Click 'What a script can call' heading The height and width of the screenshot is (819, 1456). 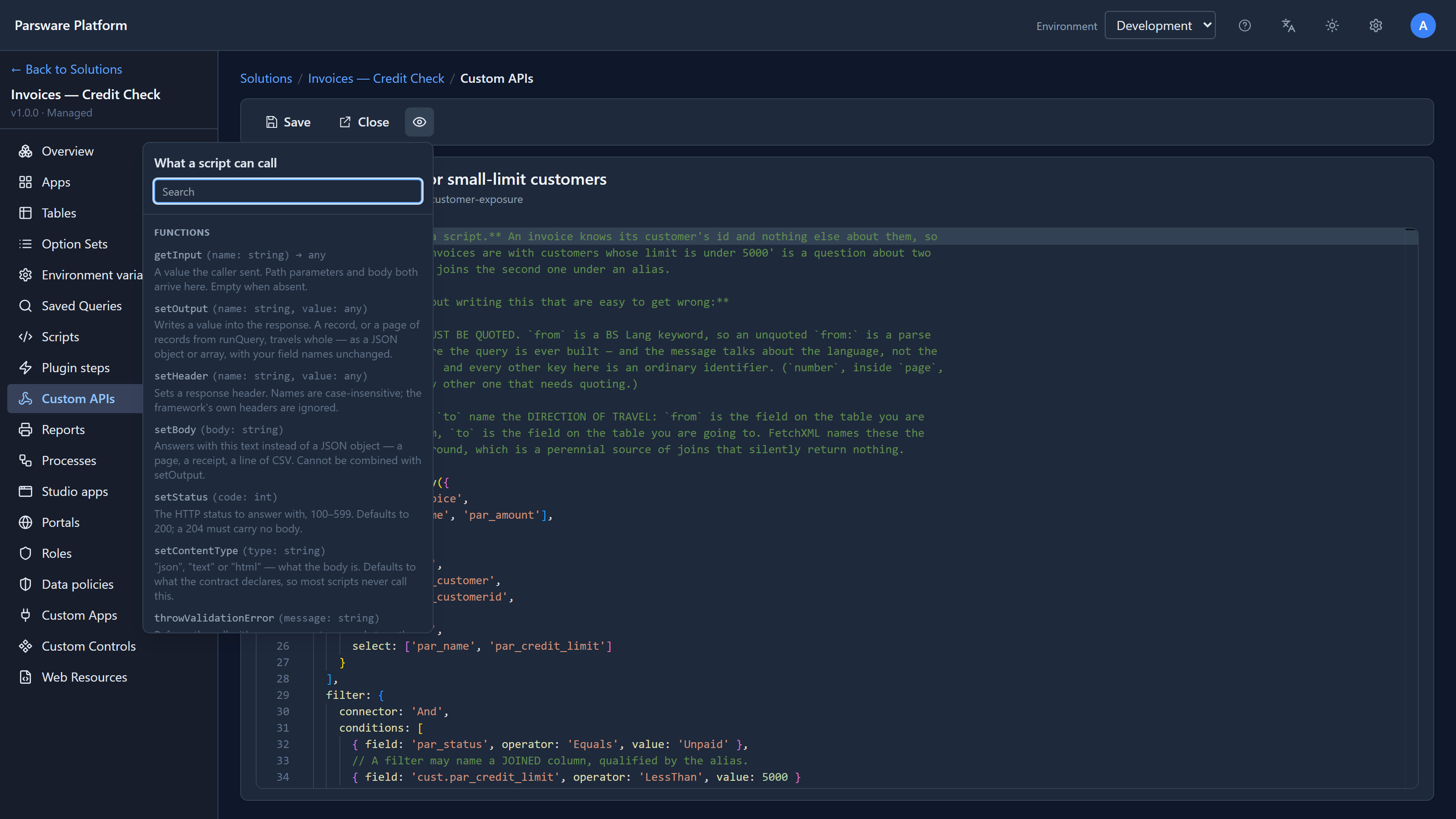pyautogui.click(x=215, y=163)
